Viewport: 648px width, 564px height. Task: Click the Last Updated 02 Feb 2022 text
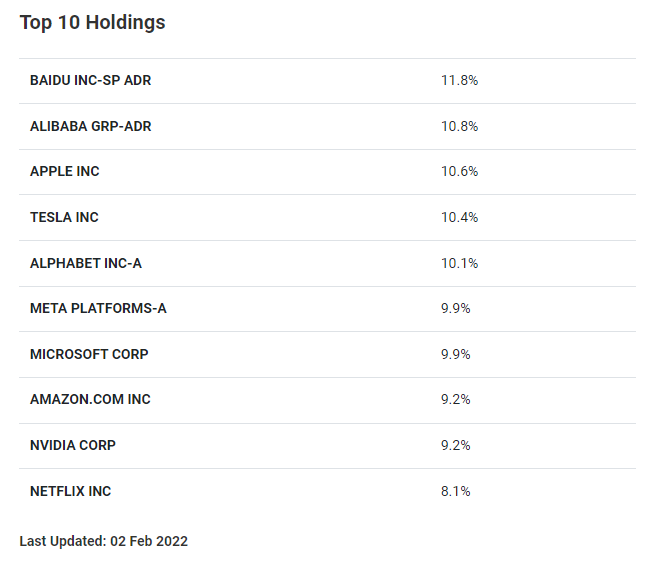coord(104,541)
